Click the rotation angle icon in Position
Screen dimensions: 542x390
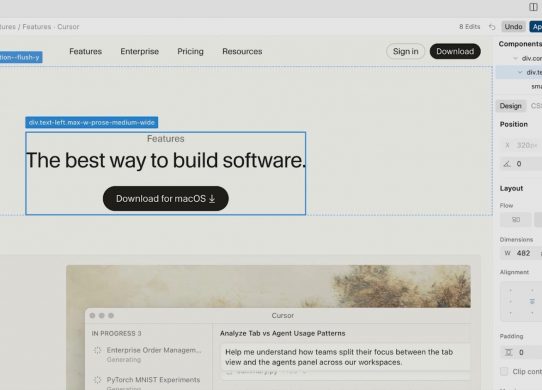[x=507, y=164]
